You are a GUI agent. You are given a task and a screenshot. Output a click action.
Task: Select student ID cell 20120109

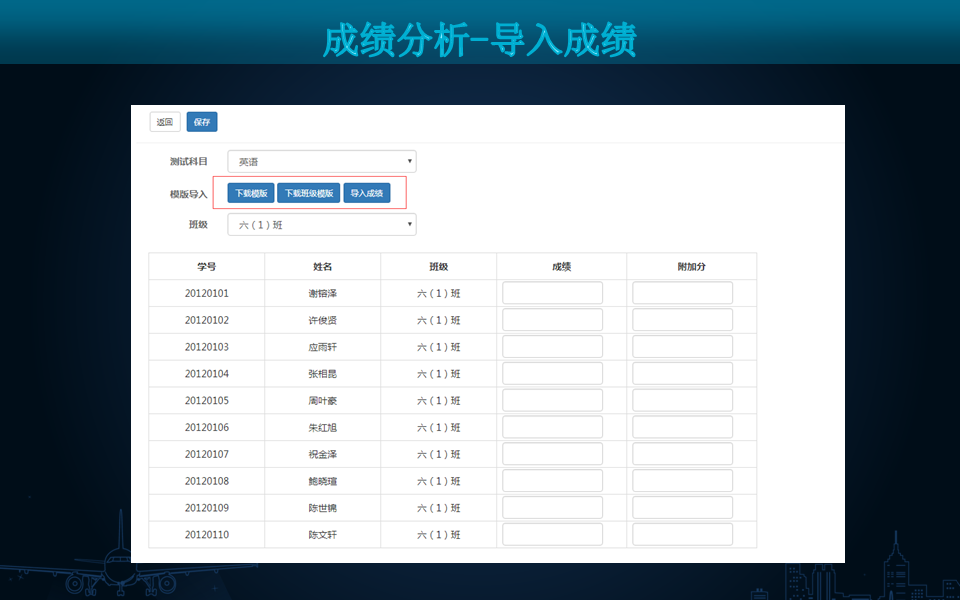pyautogui.click(x=206, y=508)
